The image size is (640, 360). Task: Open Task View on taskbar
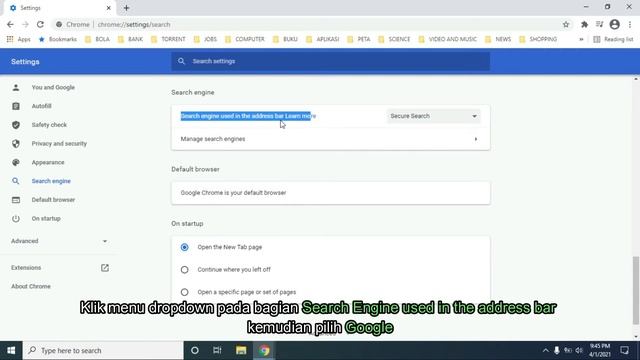(x=217, y=351)
